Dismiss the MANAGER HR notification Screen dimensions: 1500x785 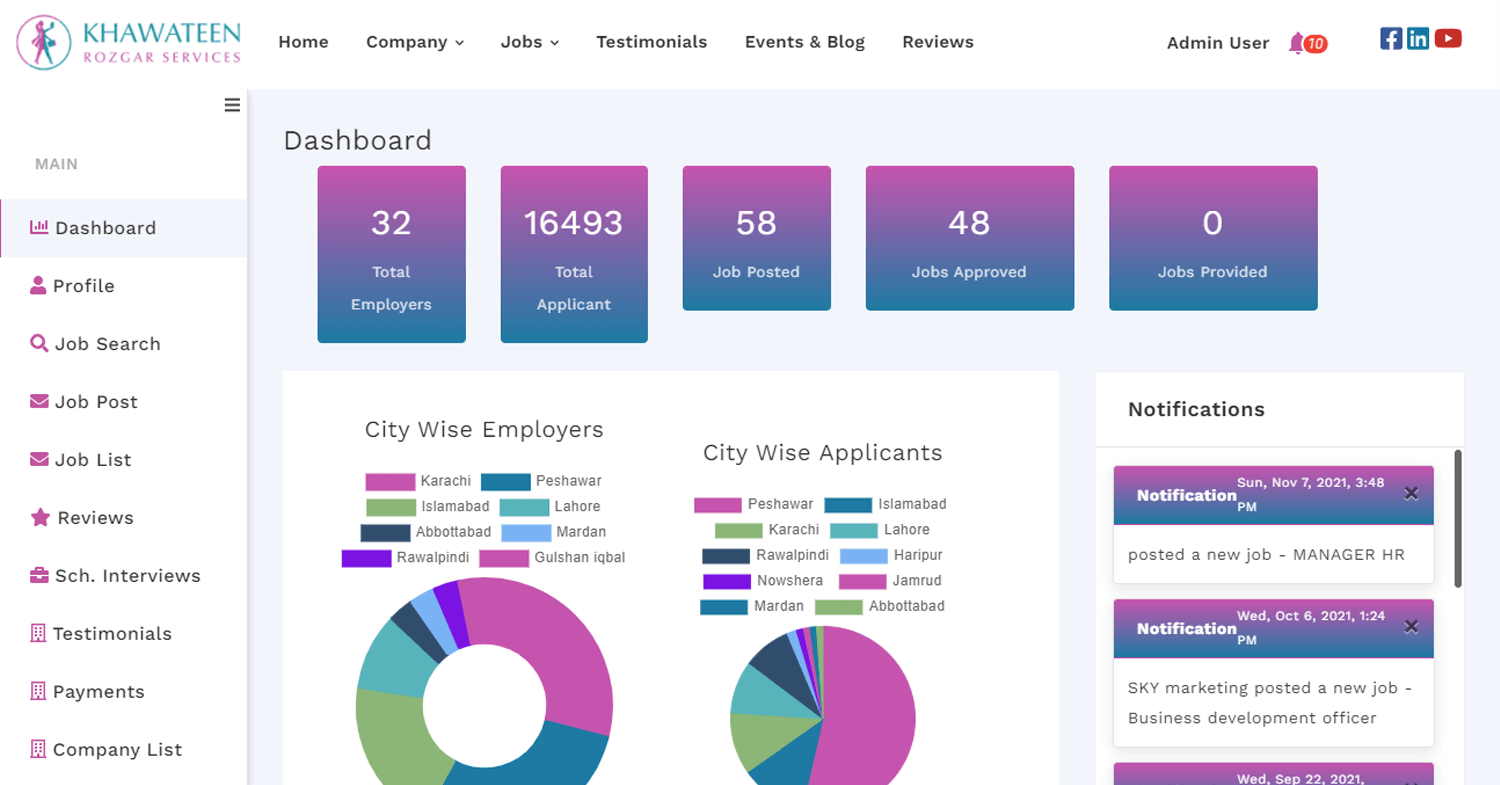[1411, 493]
